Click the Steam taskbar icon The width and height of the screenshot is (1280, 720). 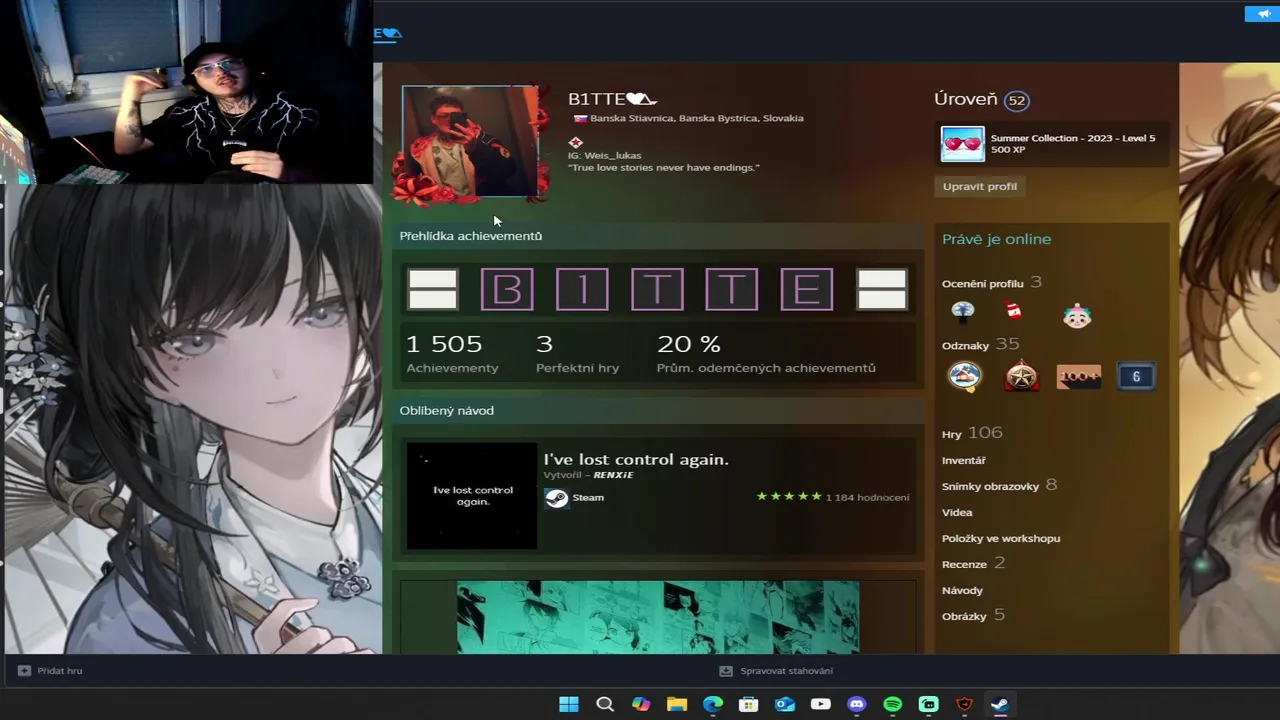(x=1000, y=704)
